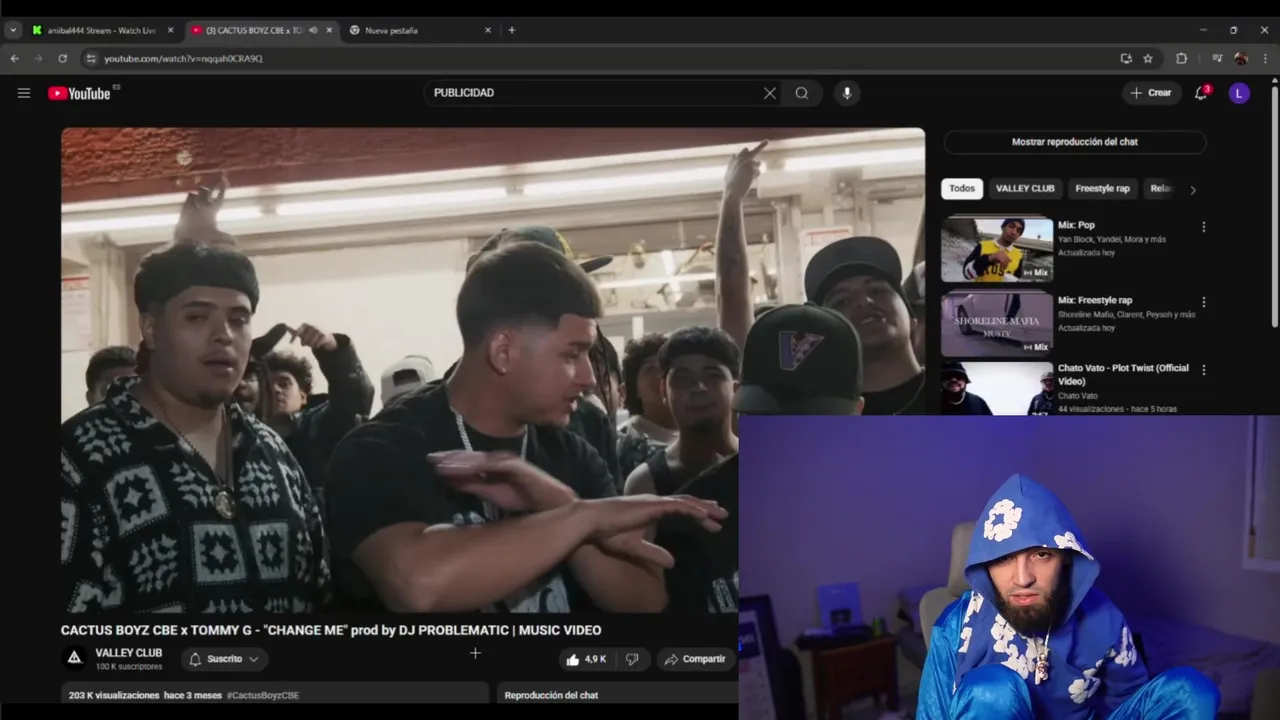Open a new browser tab

[512, 30]
